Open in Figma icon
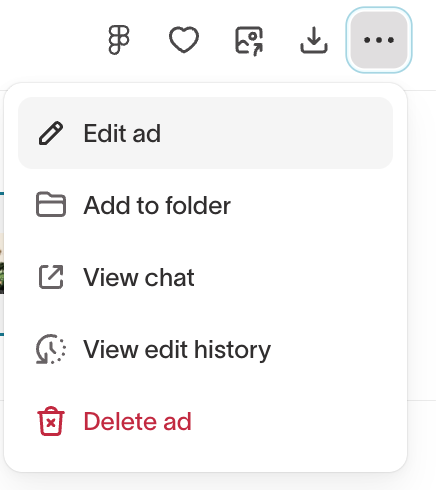This screenshot has height=490, width=436. 119,40
